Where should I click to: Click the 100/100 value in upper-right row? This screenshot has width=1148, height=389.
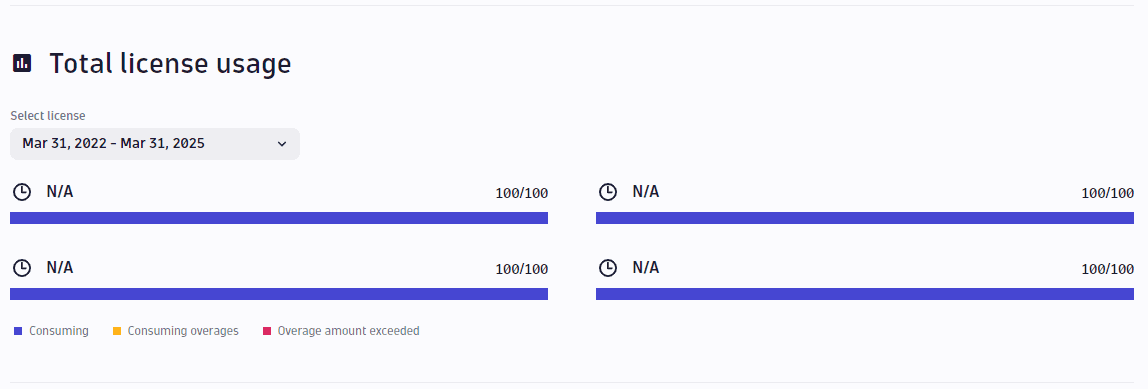tap(1108, 193)
